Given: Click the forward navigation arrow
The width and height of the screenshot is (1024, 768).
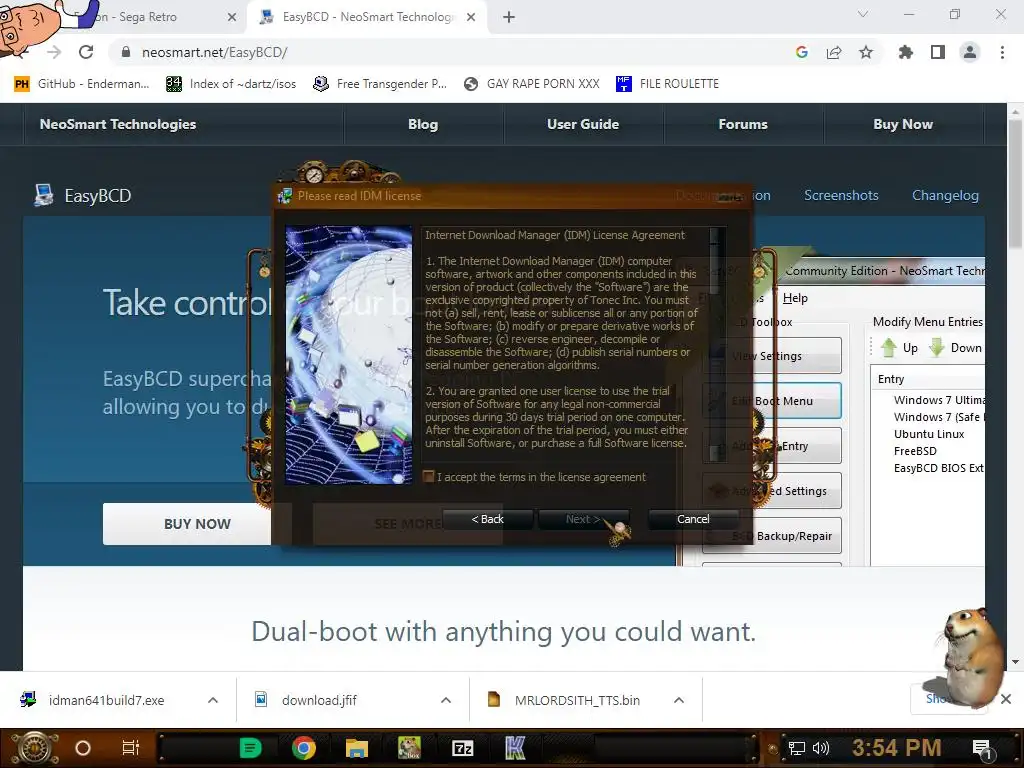Looking at the screenshot, I should pyautogui.click(x=54, y=52).
